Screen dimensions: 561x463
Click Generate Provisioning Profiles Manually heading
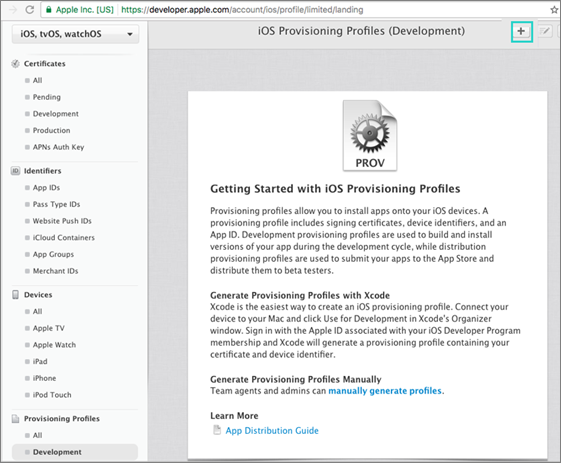(296, 379)
